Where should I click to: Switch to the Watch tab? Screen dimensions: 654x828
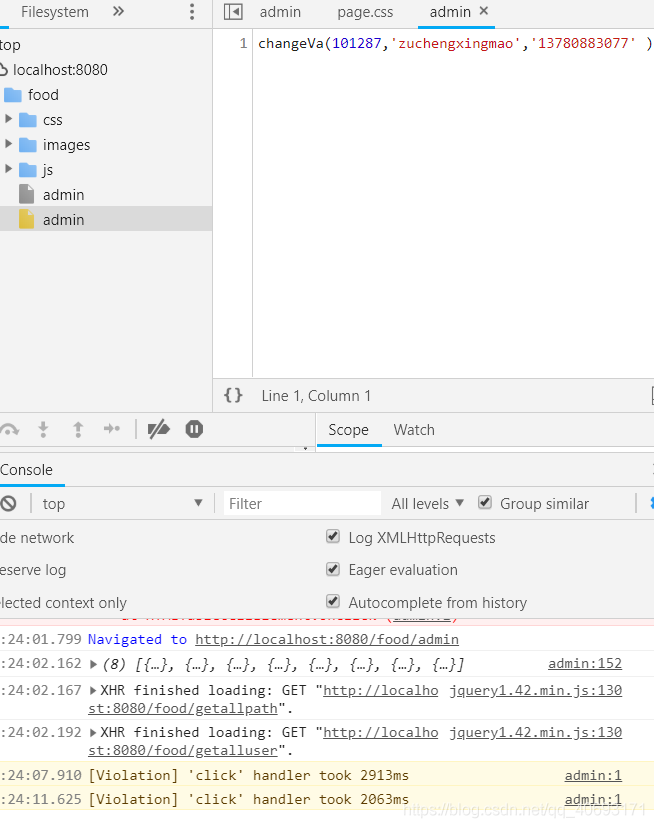click(x=414, y=430)
